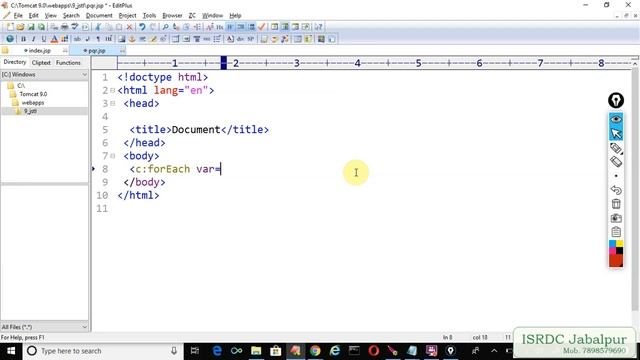Click the anchor icon in the HTML toolbar
640x360 pixels.
[132, 39]
